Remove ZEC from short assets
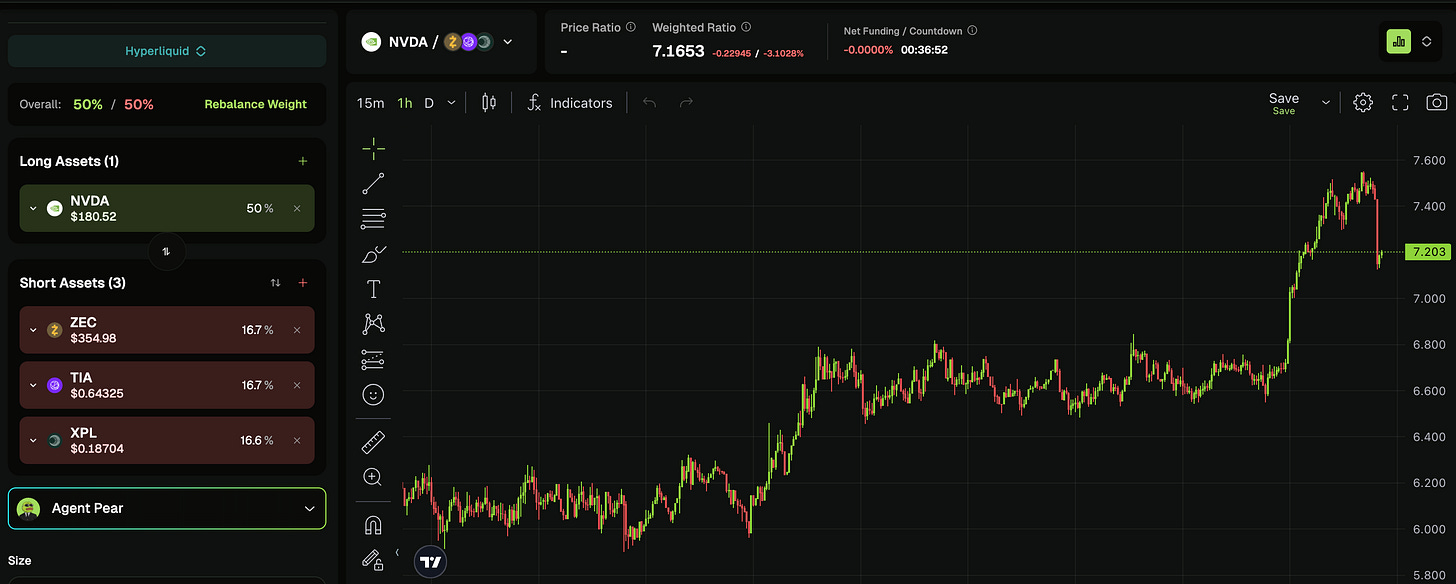This screenshot has height=584, width=1456. tap(297, 330)
